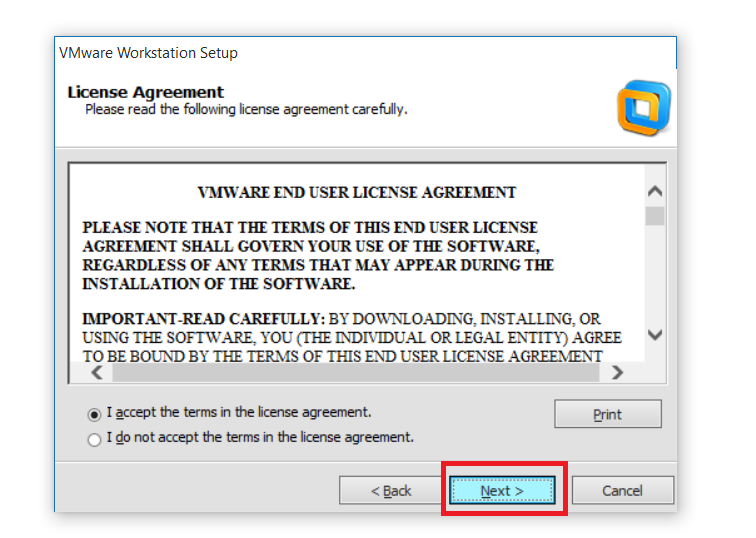Click the 'VMware Workstation Setup' title text
756x538 pixels.
(148, 53)
